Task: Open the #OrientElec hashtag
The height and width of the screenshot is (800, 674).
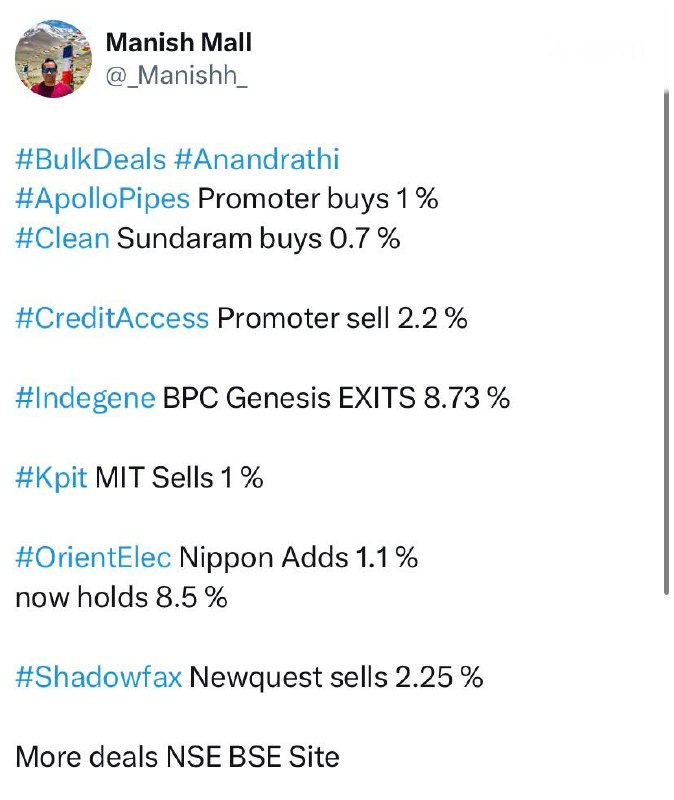Action: pyautogui.click(x=93, y=557)
